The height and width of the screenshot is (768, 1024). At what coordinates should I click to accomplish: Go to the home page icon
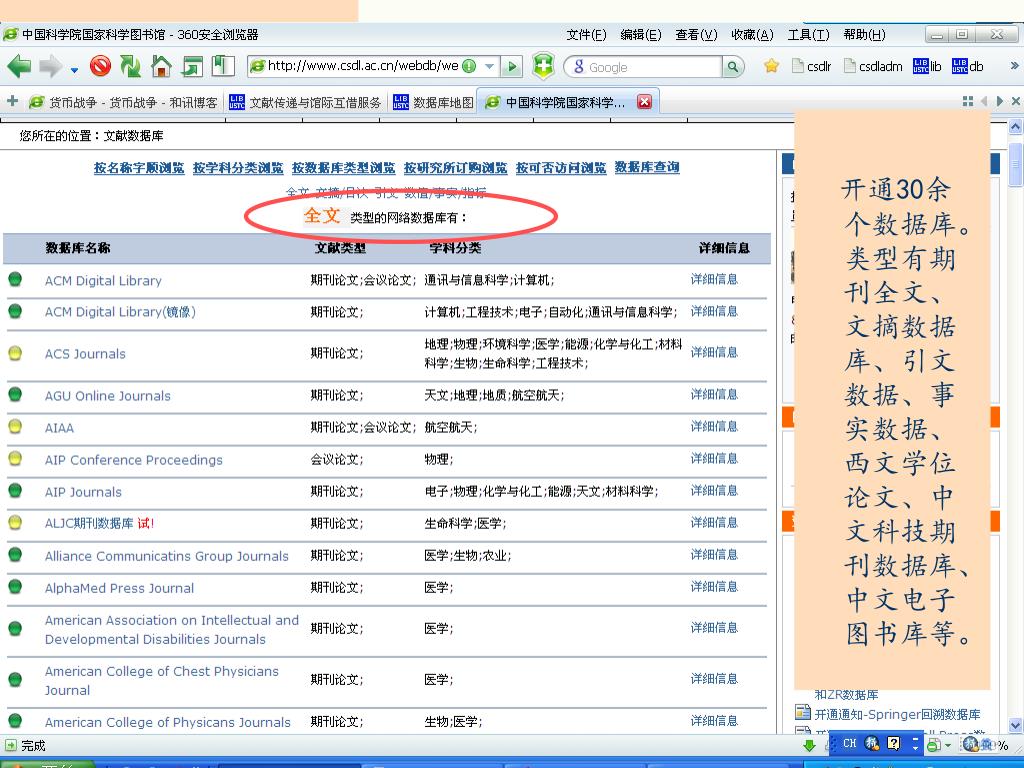point(161,66)
